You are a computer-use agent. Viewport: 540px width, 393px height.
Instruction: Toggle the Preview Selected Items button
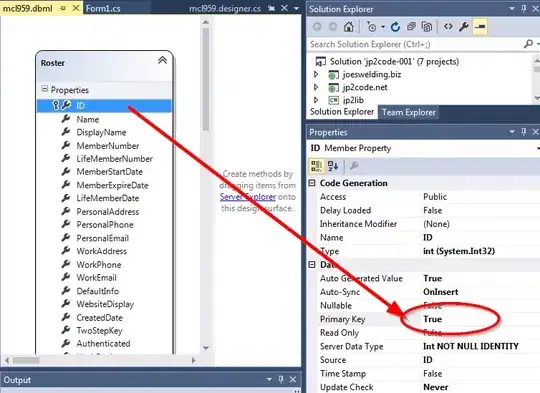(480, 27)
